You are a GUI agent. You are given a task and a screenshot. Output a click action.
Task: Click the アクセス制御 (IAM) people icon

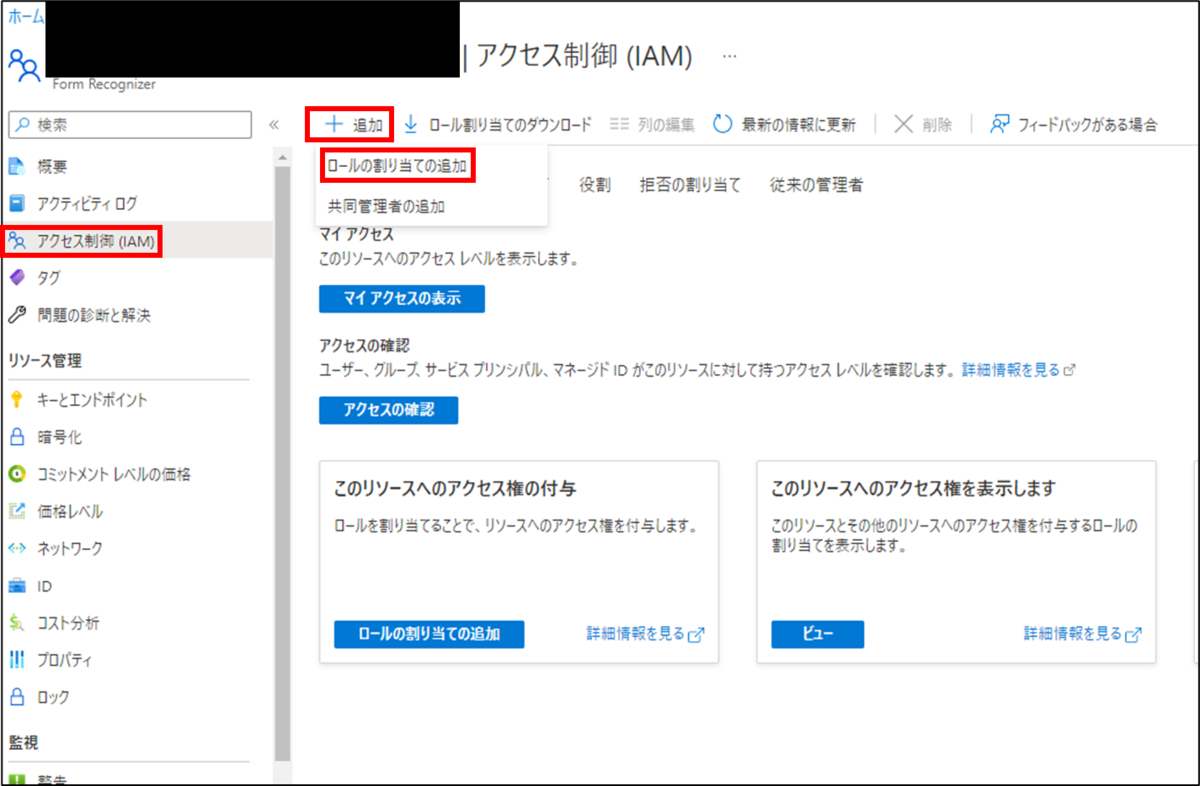(x=17, y=241)
